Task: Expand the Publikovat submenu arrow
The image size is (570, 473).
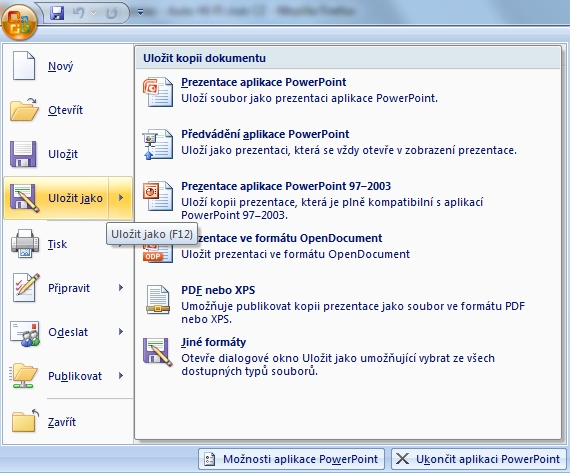Action: 121,376
